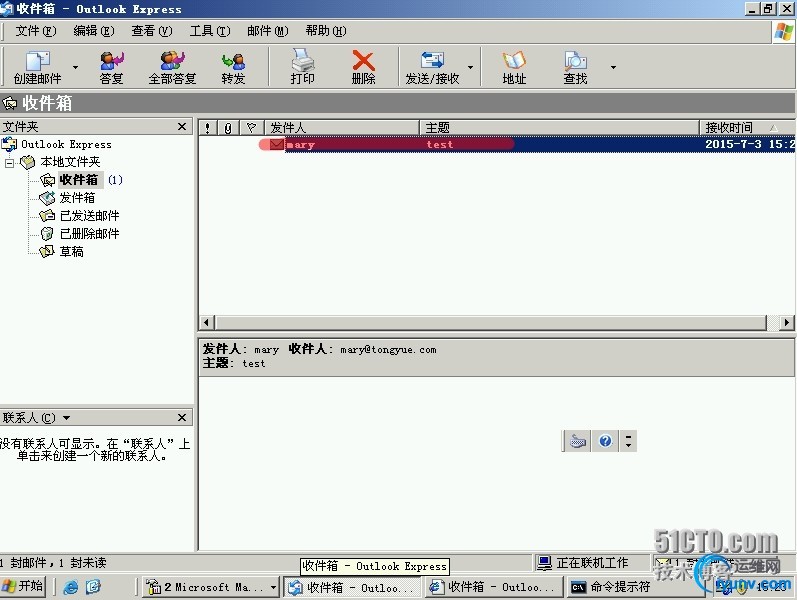The width and height of the screenshot is (797, 600).
Task: Select the Outlook Express root tree item
Action: pyautogui.click(x=66, y=144)
